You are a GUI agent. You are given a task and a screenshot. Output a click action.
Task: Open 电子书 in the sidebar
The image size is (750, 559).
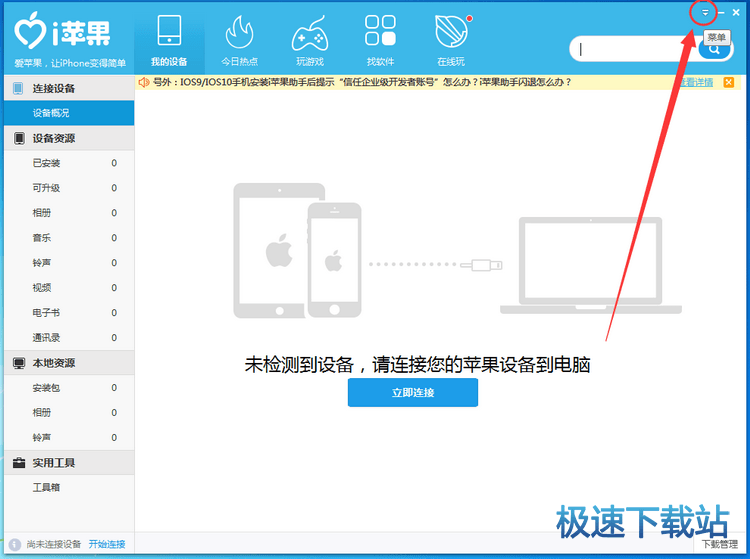69,312
